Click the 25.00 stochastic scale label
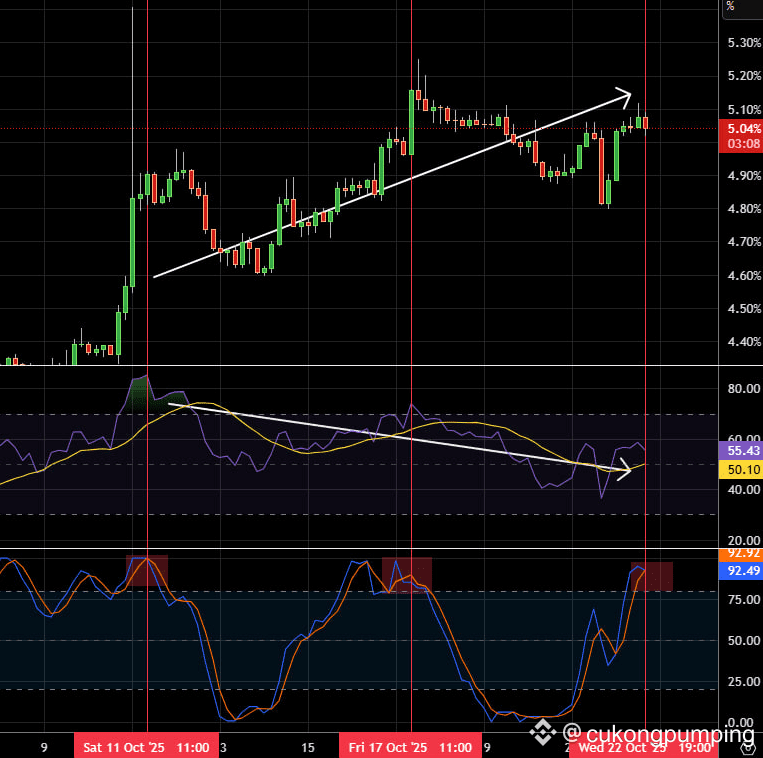 pos(744,682)
